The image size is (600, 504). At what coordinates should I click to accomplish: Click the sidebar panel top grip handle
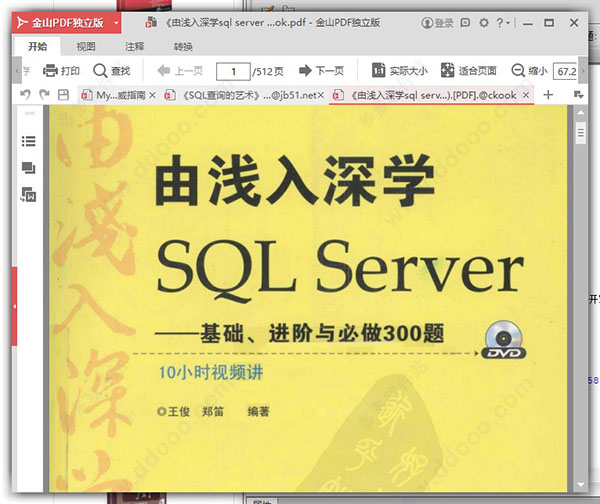click(29, 113)
